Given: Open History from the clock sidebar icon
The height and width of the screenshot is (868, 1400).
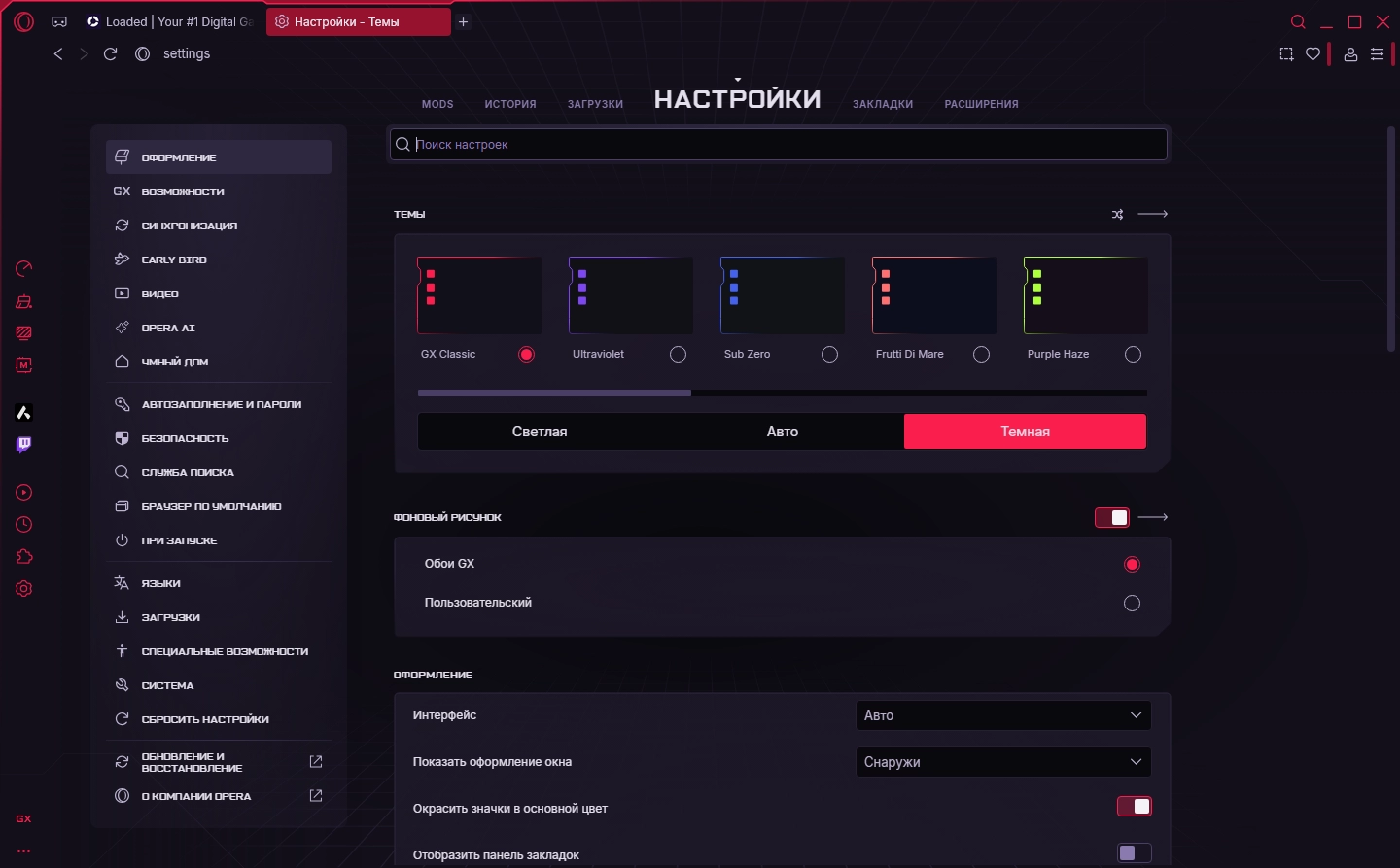Looking at the screenshot, I should 24,525.
